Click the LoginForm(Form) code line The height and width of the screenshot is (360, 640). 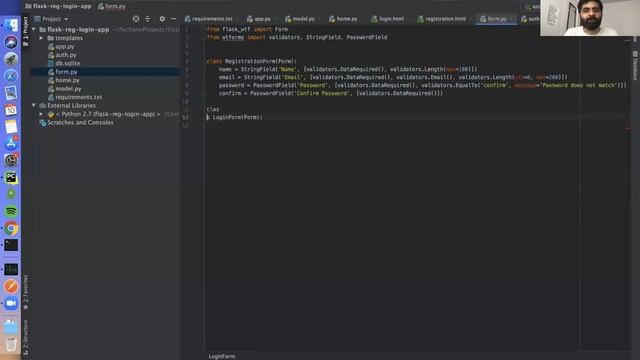pos(235,117)
